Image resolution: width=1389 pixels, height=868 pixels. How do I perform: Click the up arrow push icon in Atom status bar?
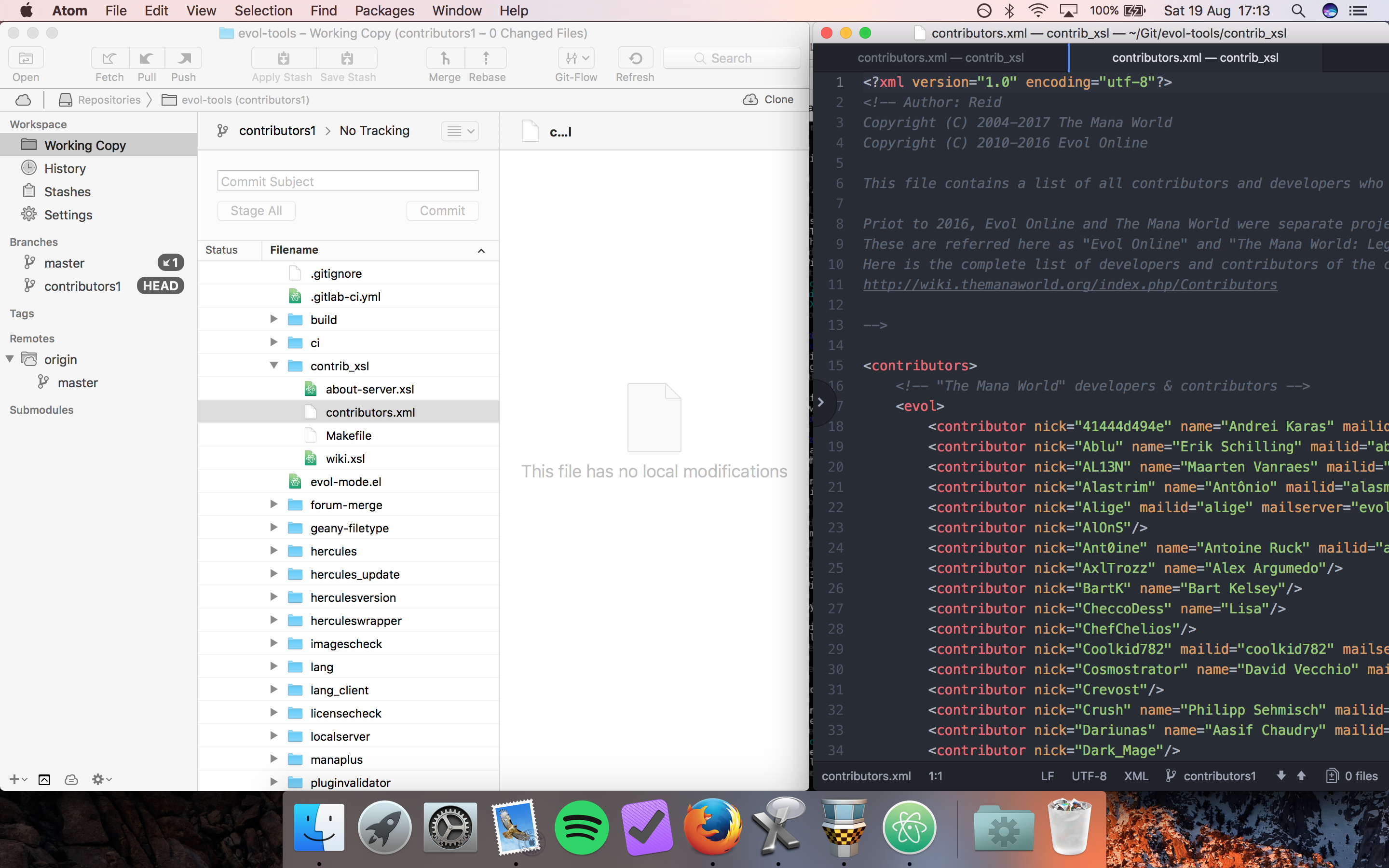click(x=1301, y=775)
